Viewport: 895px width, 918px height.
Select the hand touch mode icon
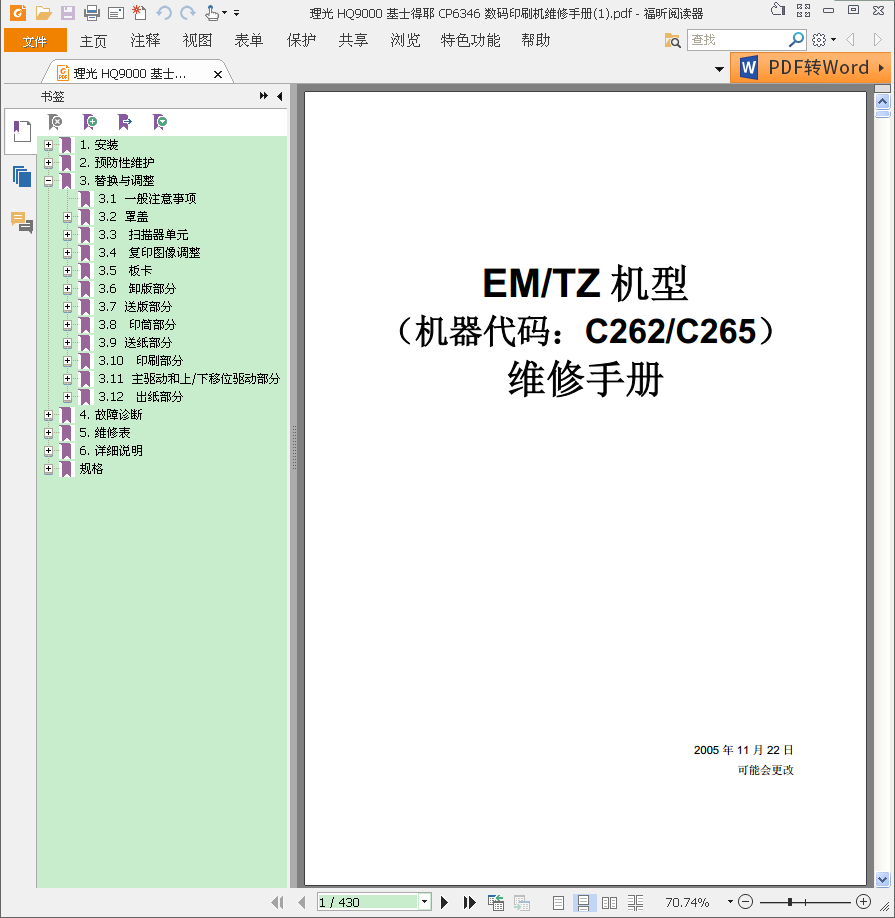212,12
